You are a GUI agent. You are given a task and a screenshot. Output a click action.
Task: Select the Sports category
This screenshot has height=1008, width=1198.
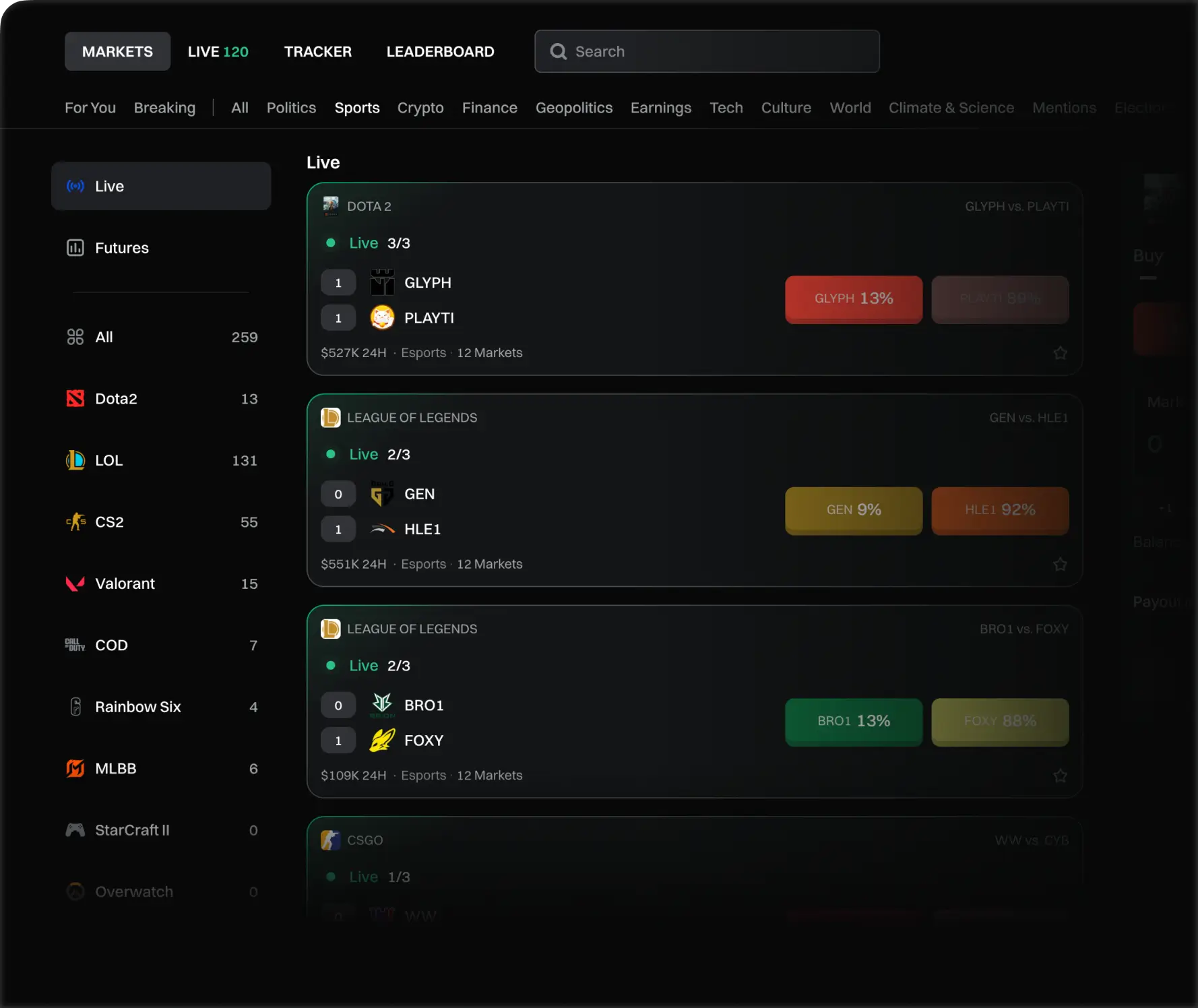pyautogui.click(x=357, y=108)
